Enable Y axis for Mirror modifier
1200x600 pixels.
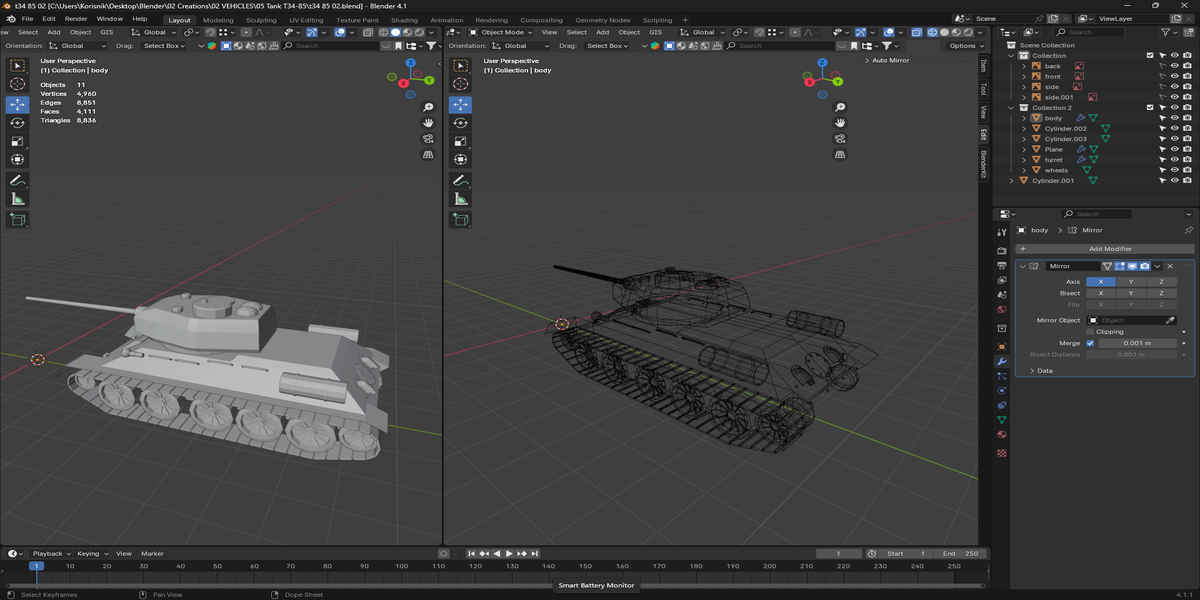(x=1130, y=282)
